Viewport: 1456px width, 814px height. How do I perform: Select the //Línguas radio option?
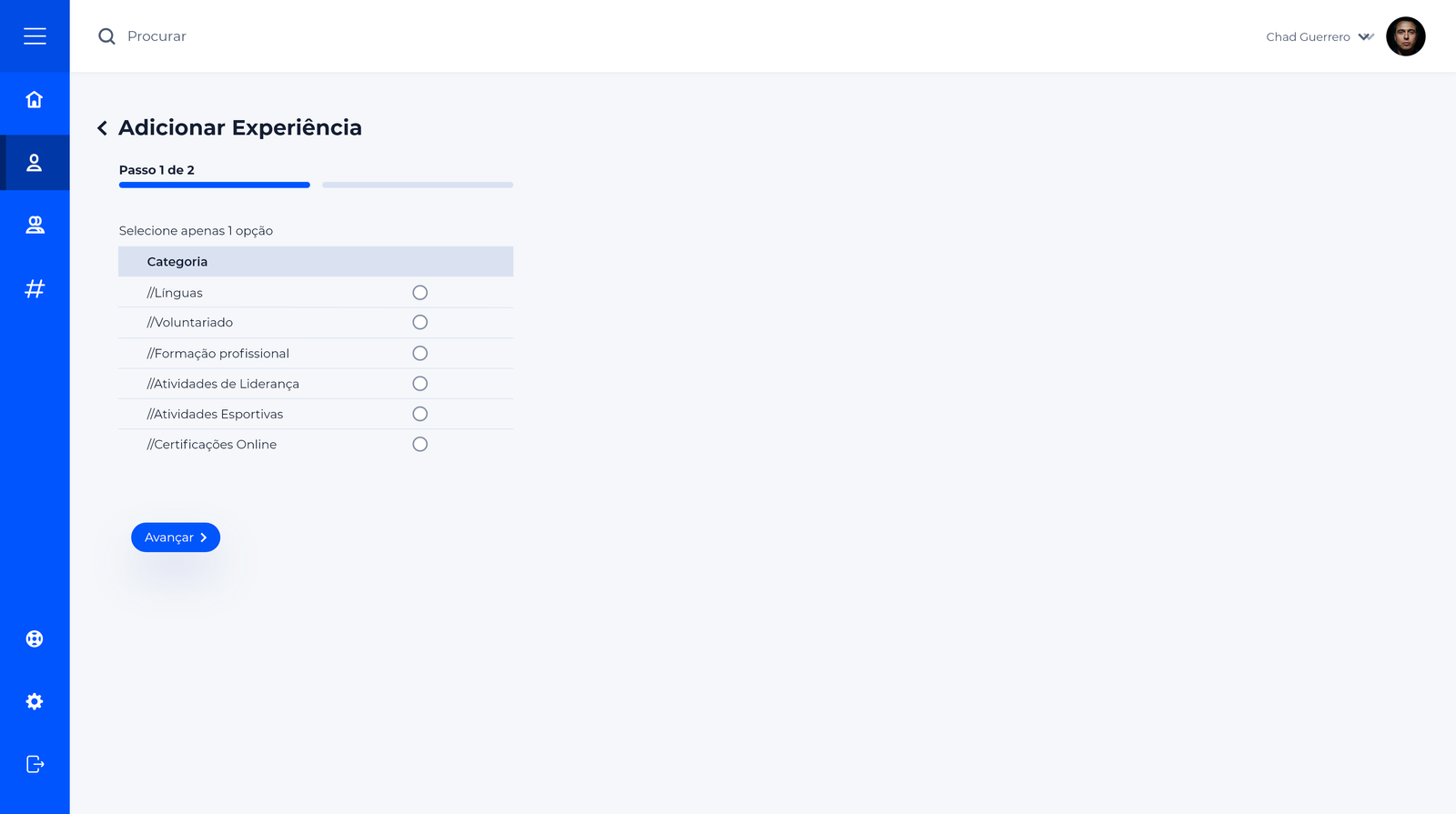pos(420,293)
